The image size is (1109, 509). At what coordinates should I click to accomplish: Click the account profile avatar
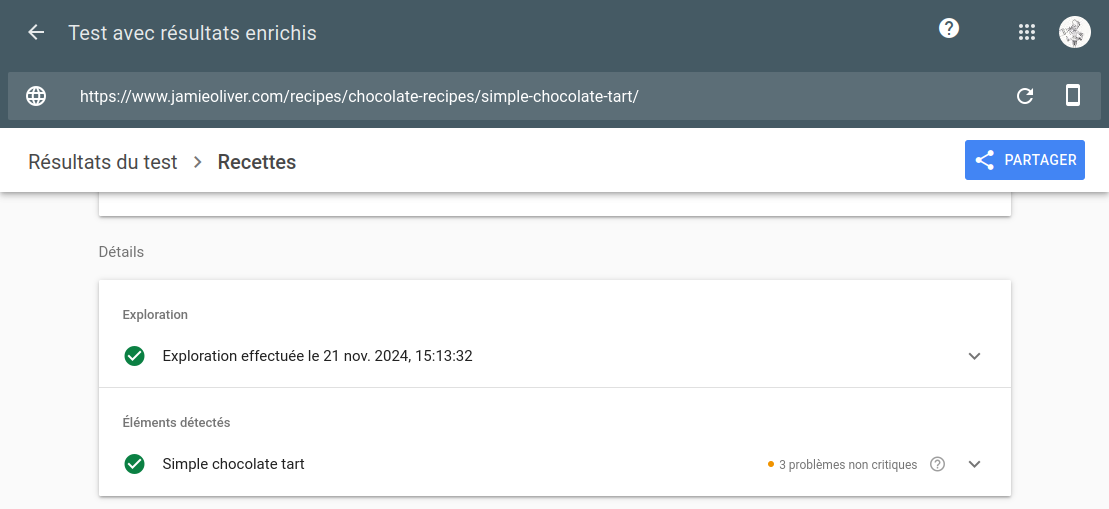pyautogui.click(x=1074, y=33)
